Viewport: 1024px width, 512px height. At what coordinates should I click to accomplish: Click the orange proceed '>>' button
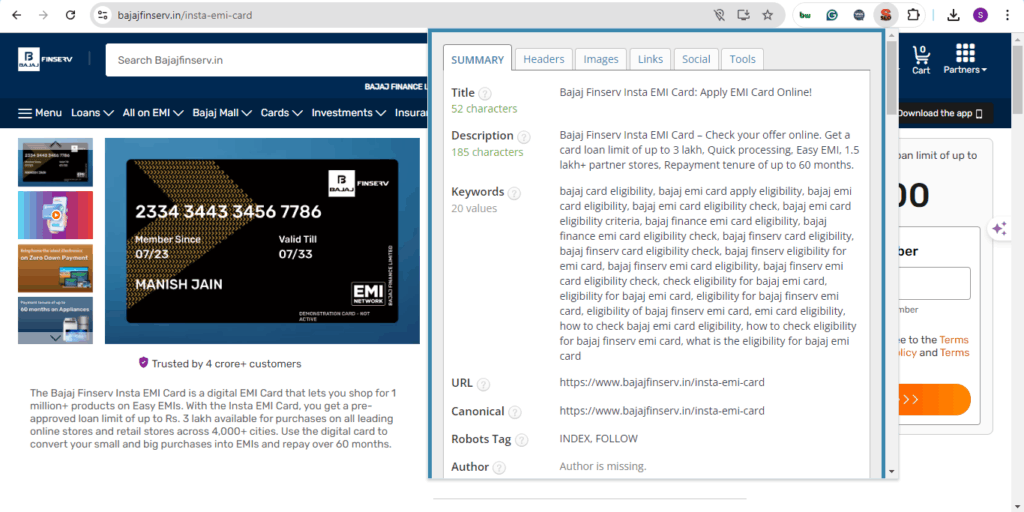coord(934,400)
